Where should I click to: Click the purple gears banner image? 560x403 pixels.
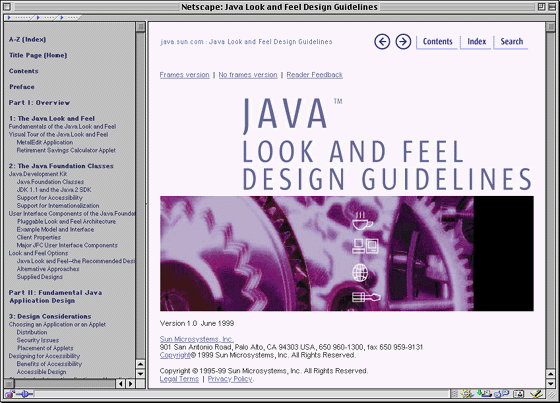pyautogui.click(x=346, y=253)
